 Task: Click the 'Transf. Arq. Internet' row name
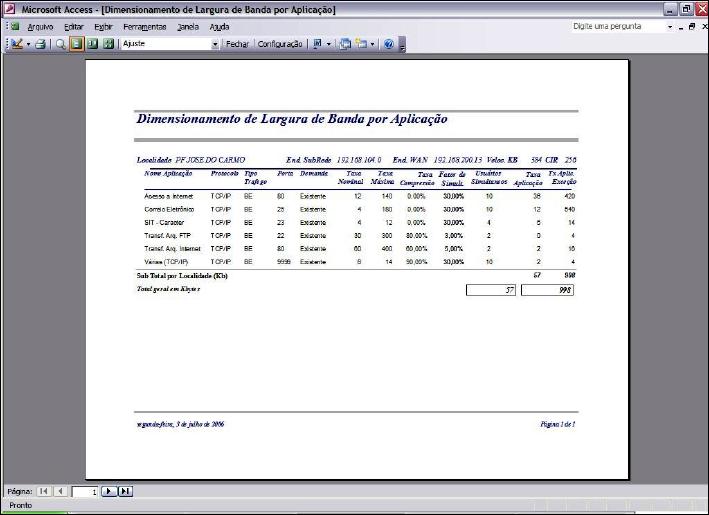[172, 249]
